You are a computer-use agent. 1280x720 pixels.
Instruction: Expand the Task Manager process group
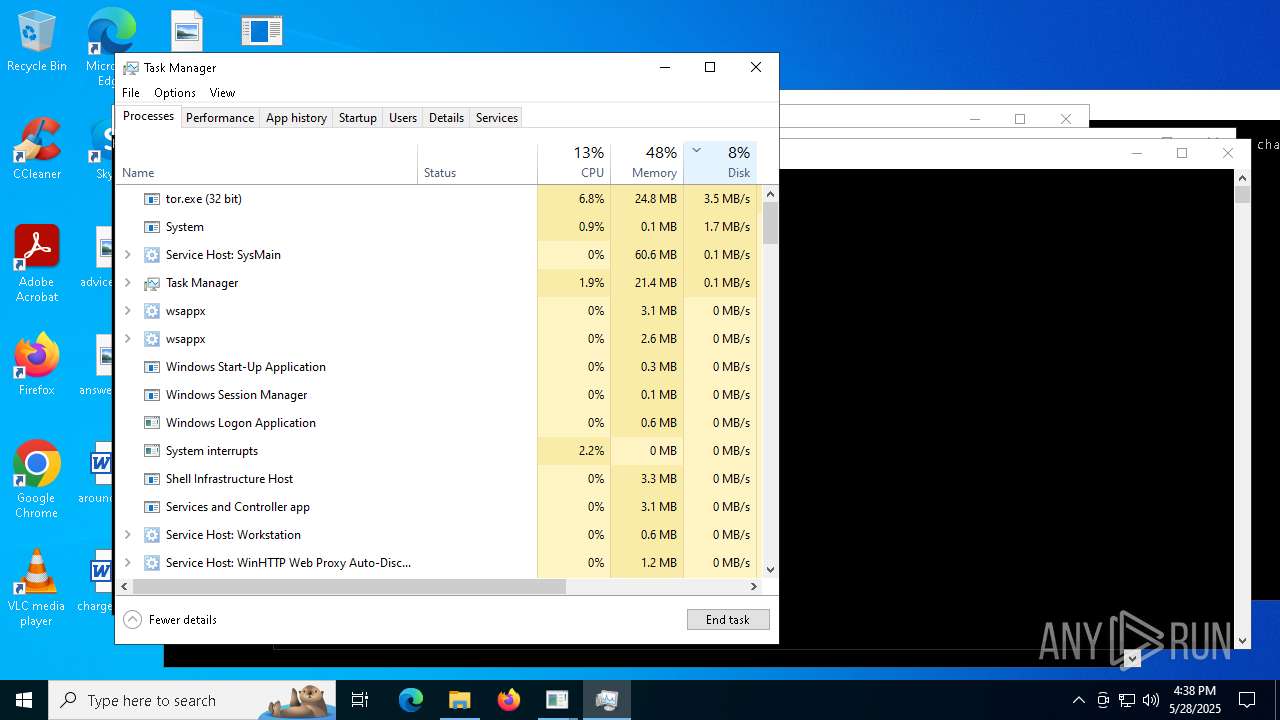[127, 283]
